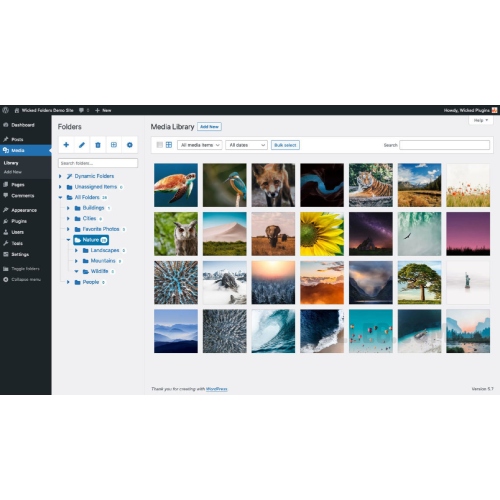This screenshot has height=500, width=500.
Task: Click the comments bubble icon in admin bar
Action: (81, 110)
